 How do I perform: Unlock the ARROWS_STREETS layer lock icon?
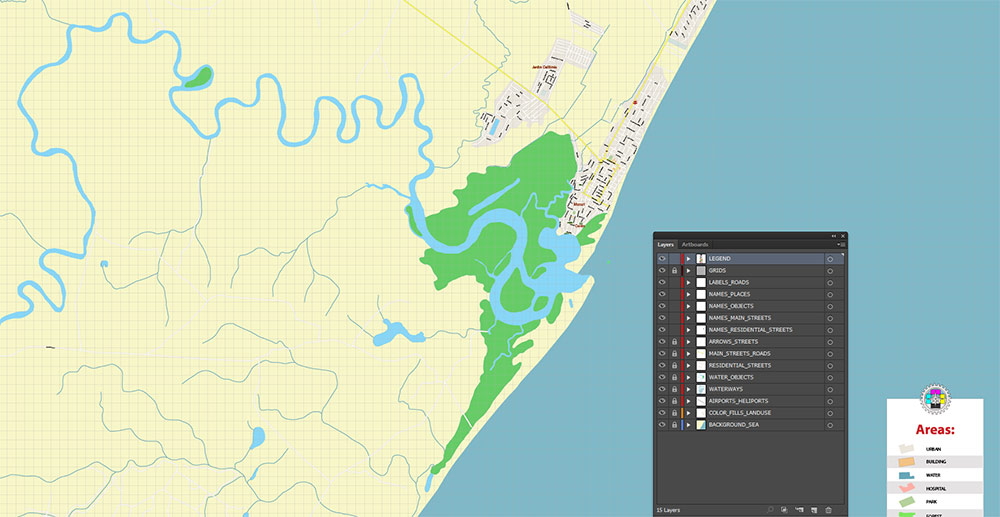[x=675, y=342]
